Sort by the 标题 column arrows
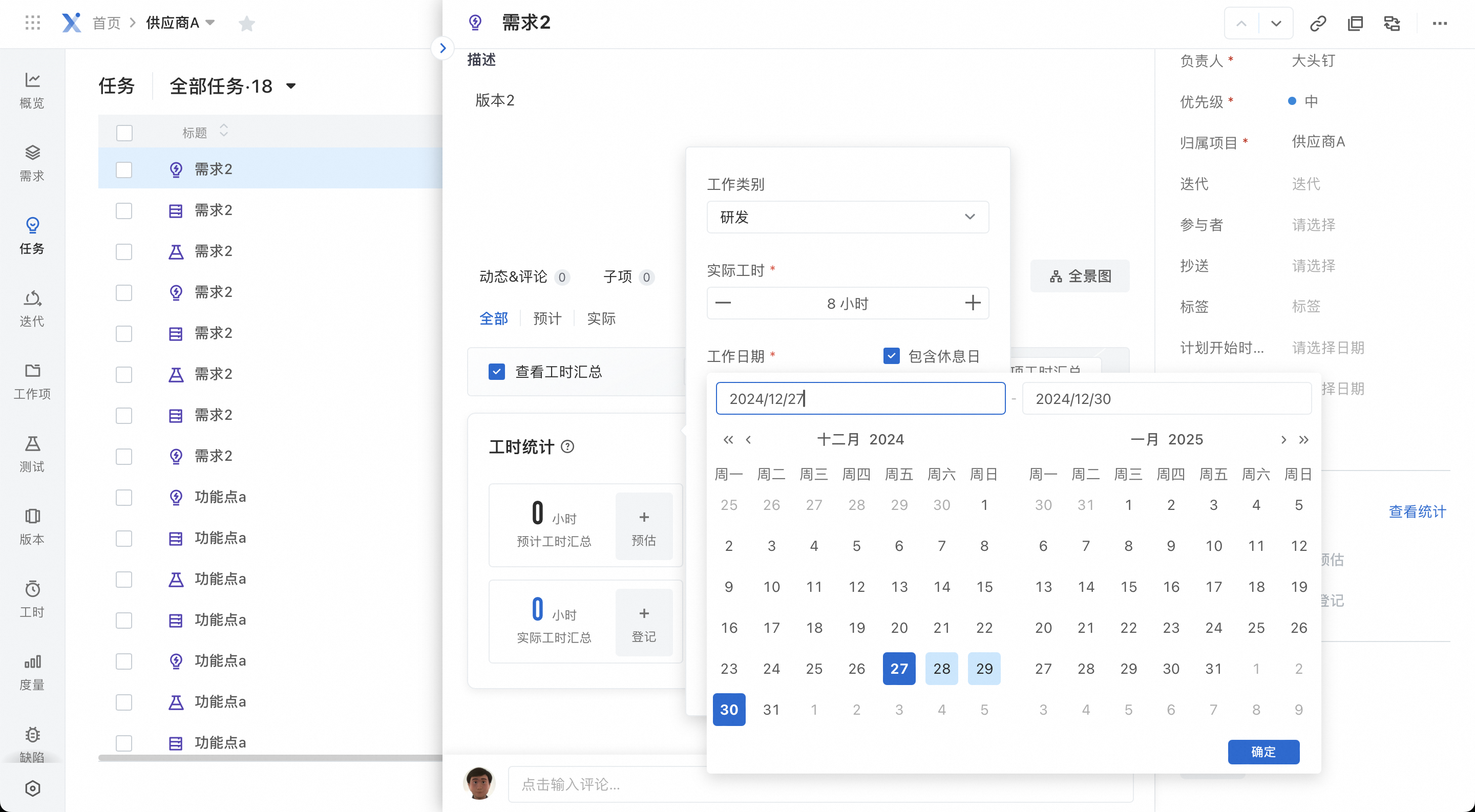The image size is (1475, 812). pos(224,131)
